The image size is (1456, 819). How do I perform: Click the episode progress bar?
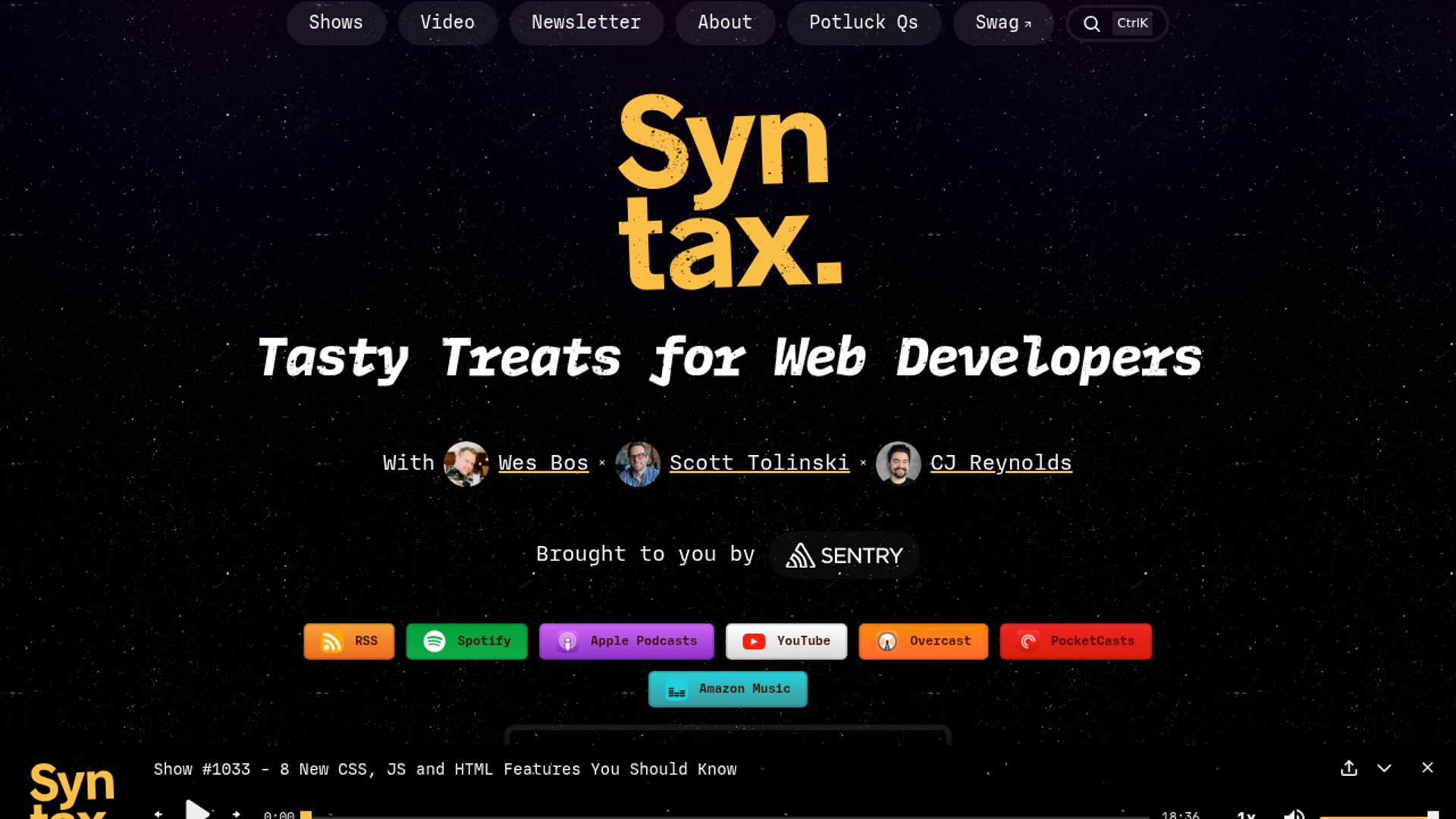726,816
